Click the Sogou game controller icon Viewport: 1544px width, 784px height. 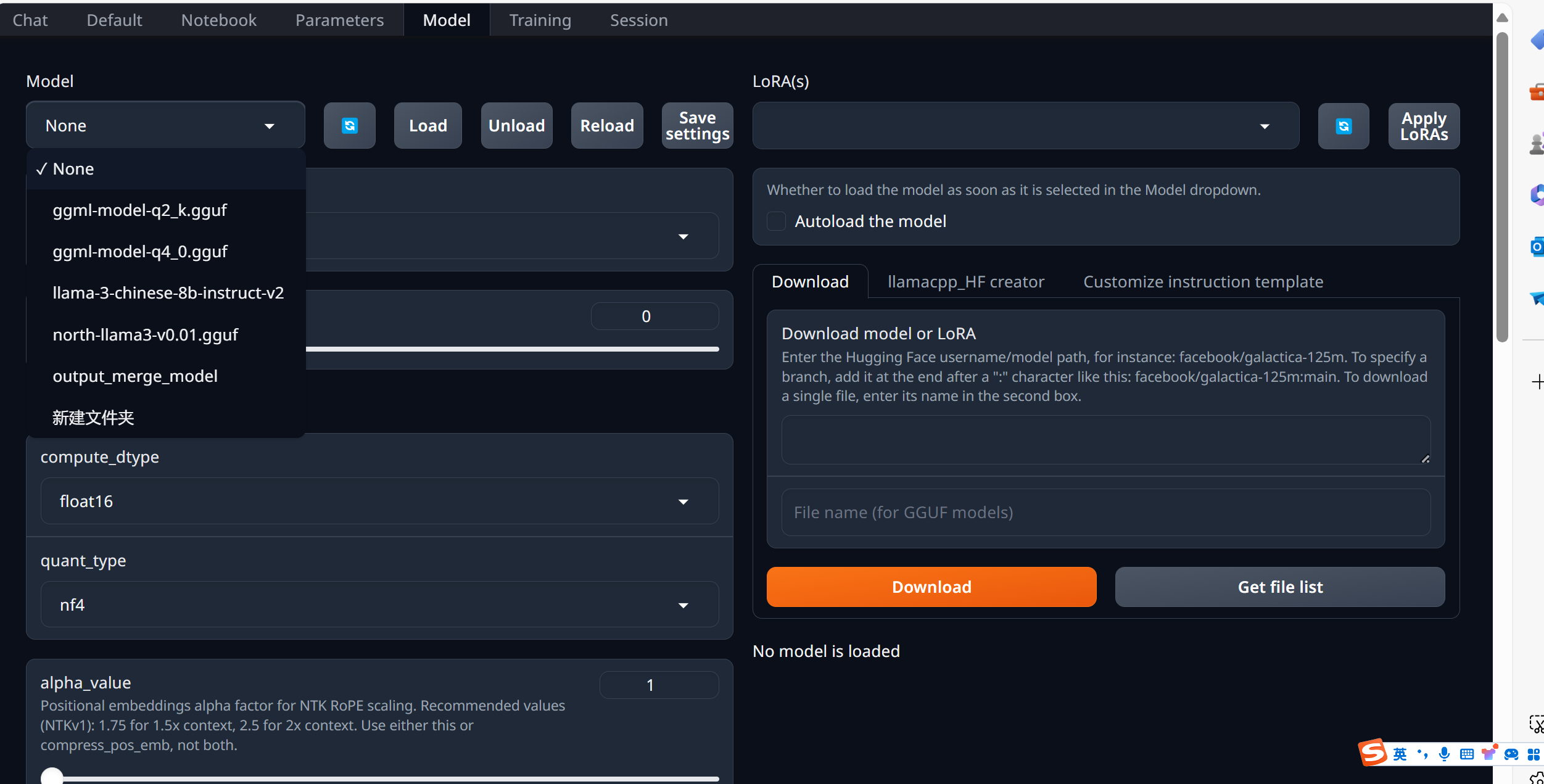coord(1511,754)
